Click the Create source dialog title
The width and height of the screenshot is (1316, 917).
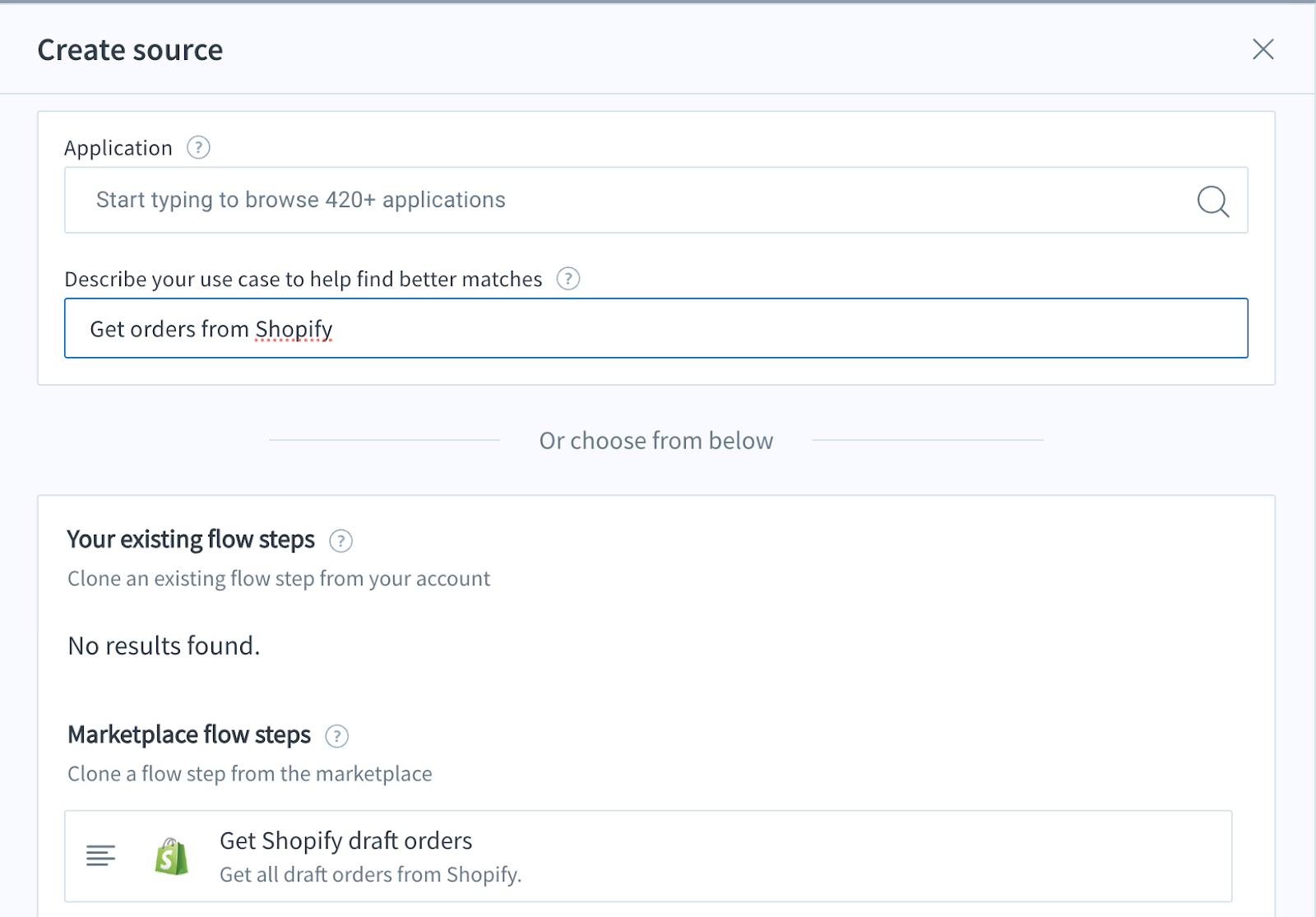click(129, 49)
